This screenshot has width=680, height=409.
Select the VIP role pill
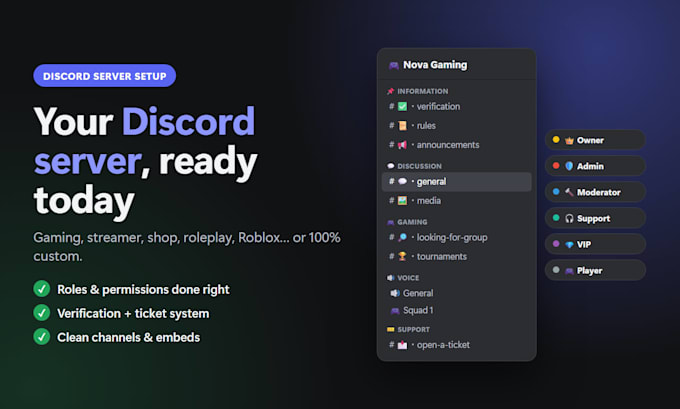pos(595,244)
